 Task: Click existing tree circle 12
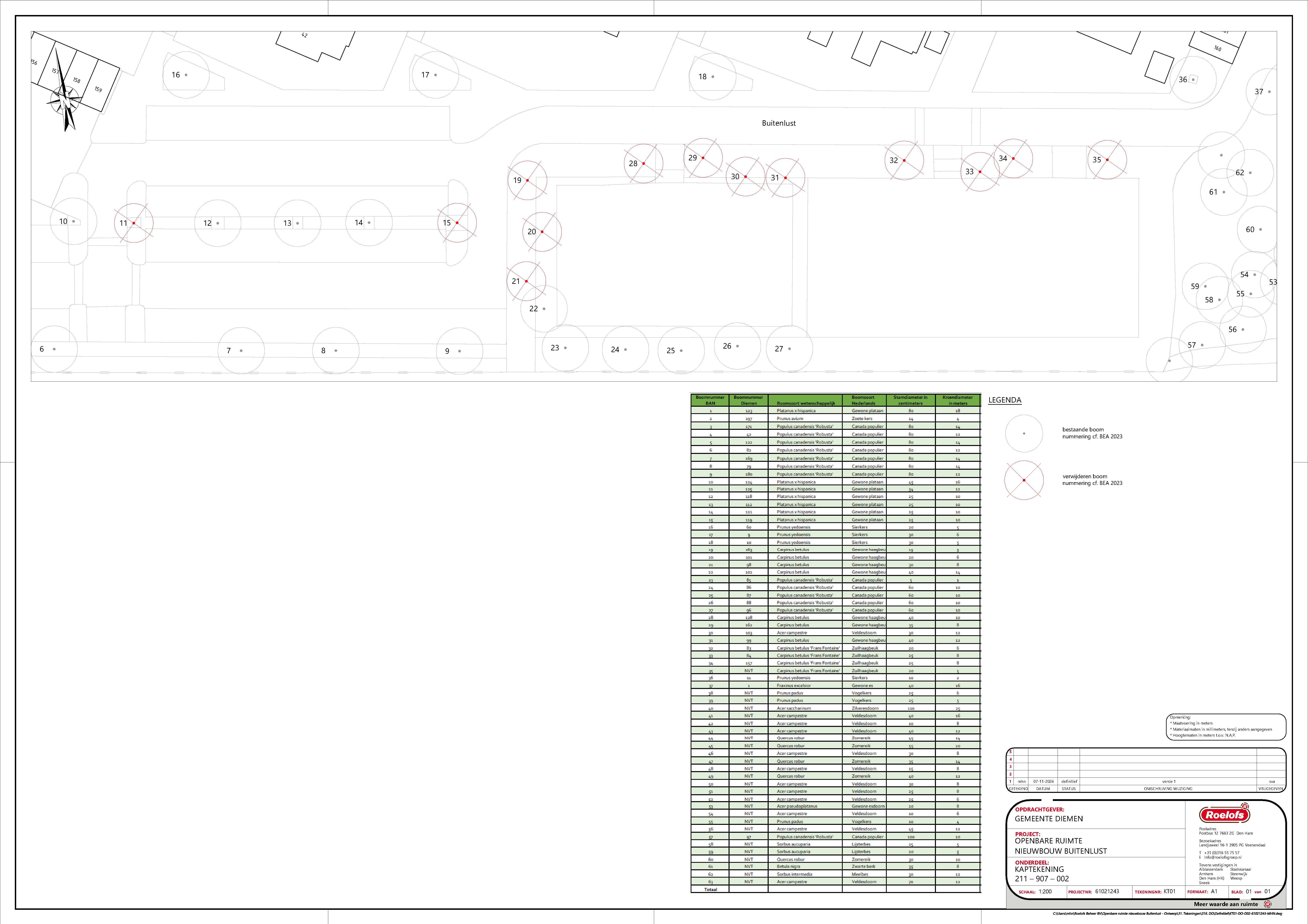218,223
